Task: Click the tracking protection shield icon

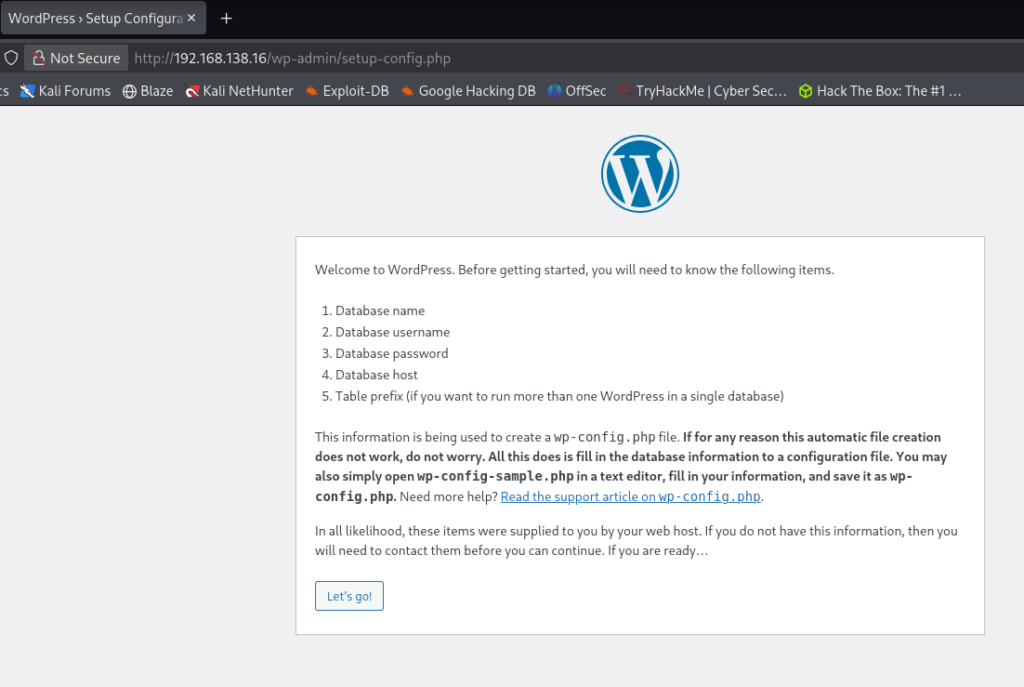Action: [11, 58]
